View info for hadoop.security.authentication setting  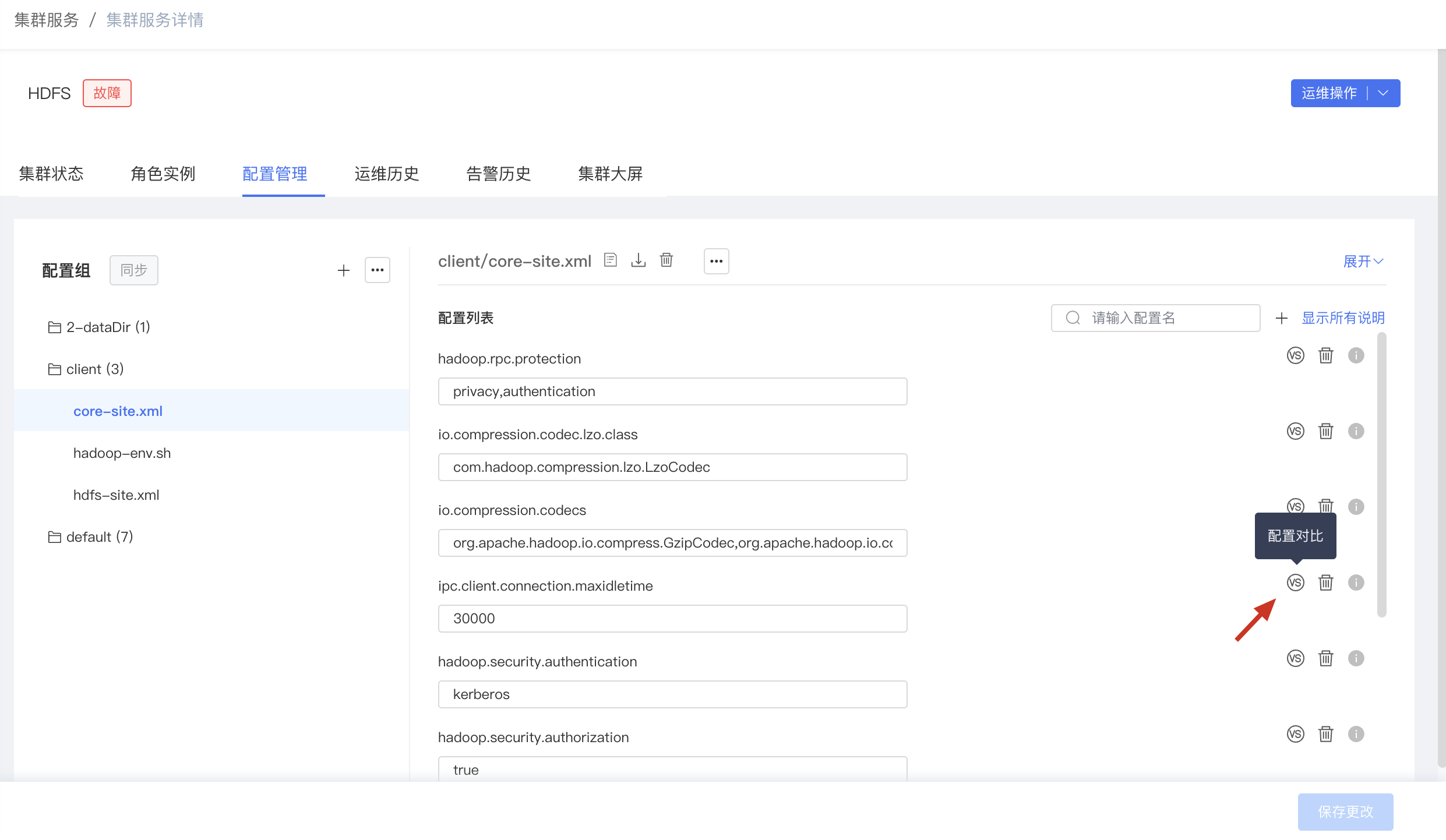tap(1356, 658)
